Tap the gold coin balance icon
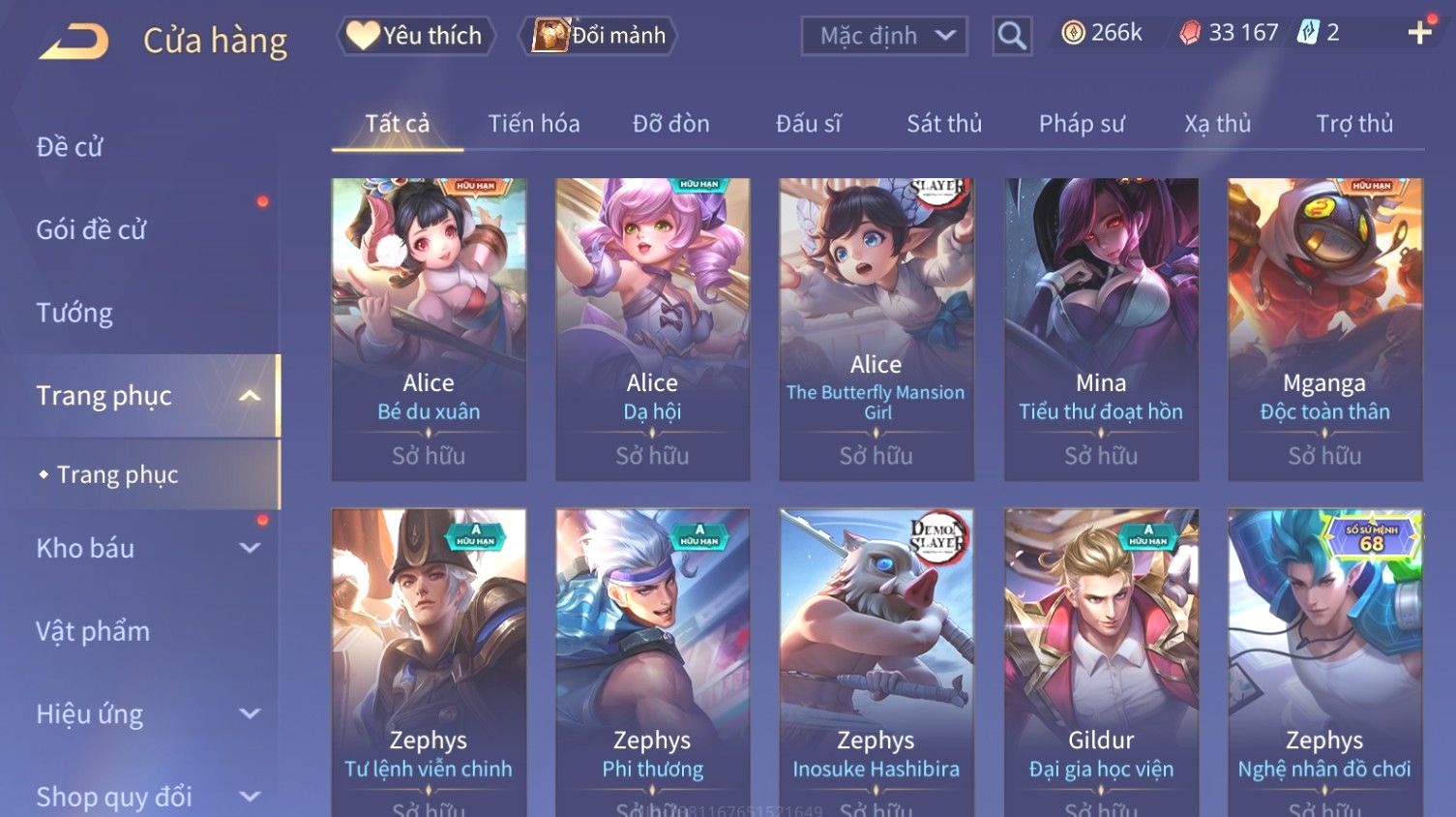The width and height of the screenshot is (1456, 817). click(x=1073, y=33)
